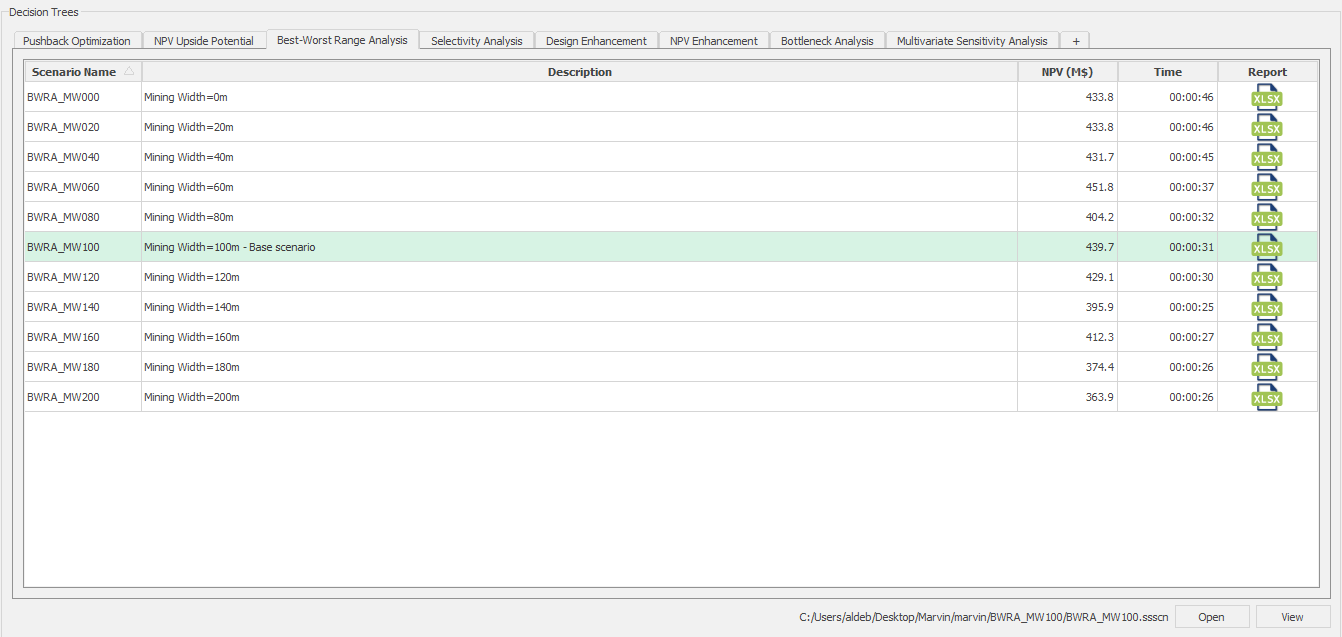Open XLSX report for base scenario BWRA_MW100
1342x637 pixels.
tap(1266, 248)
